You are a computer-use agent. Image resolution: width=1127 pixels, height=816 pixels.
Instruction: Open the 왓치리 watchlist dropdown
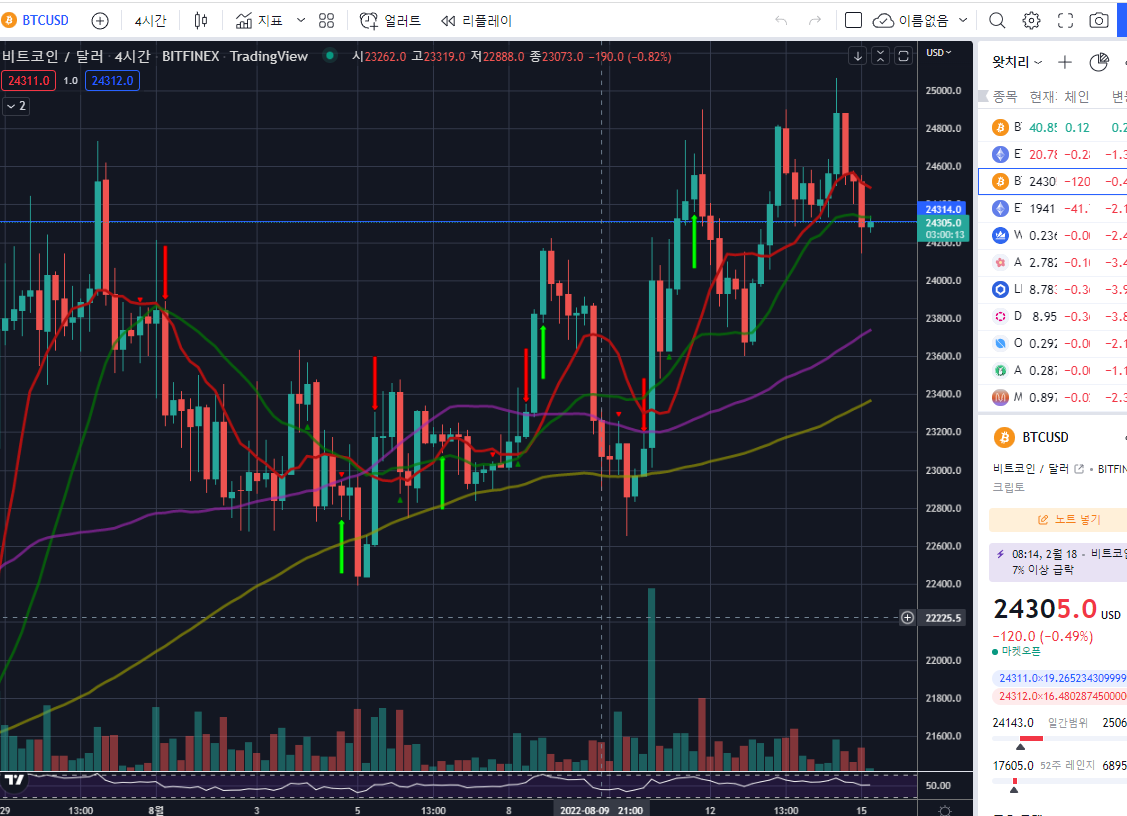(1017, 63)
